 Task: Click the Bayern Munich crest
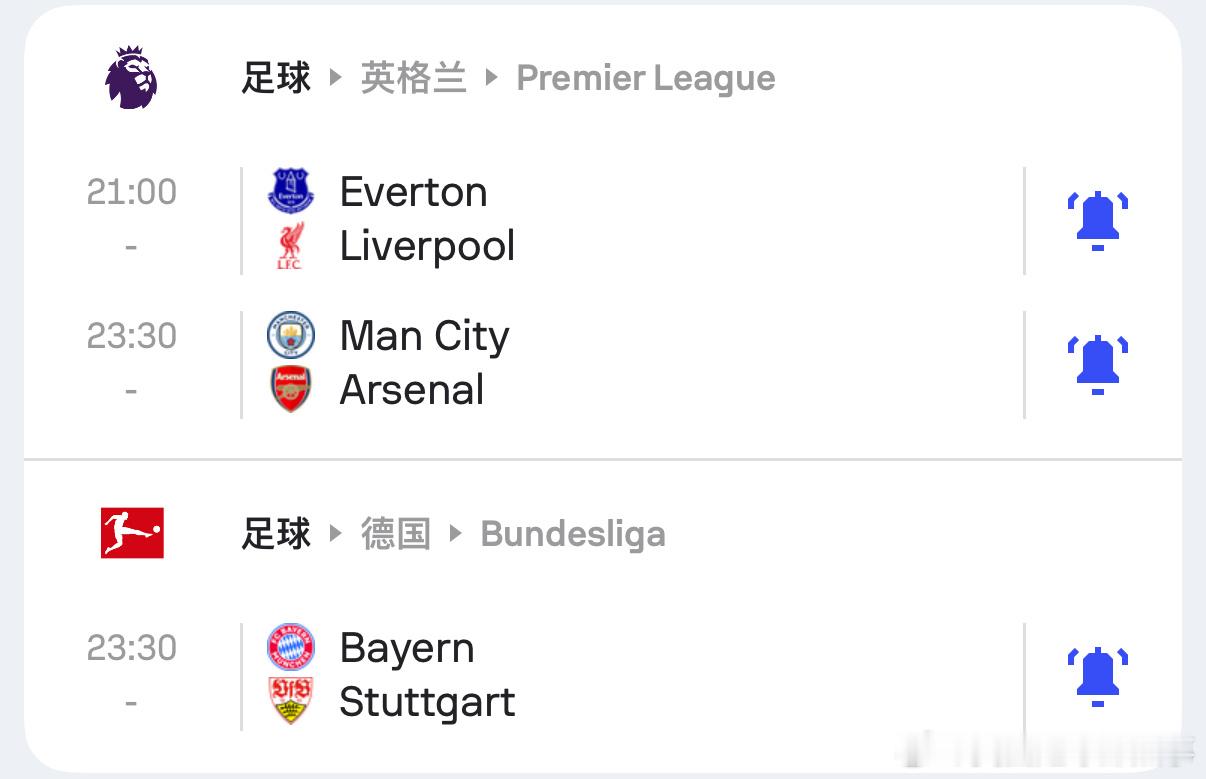291,648
